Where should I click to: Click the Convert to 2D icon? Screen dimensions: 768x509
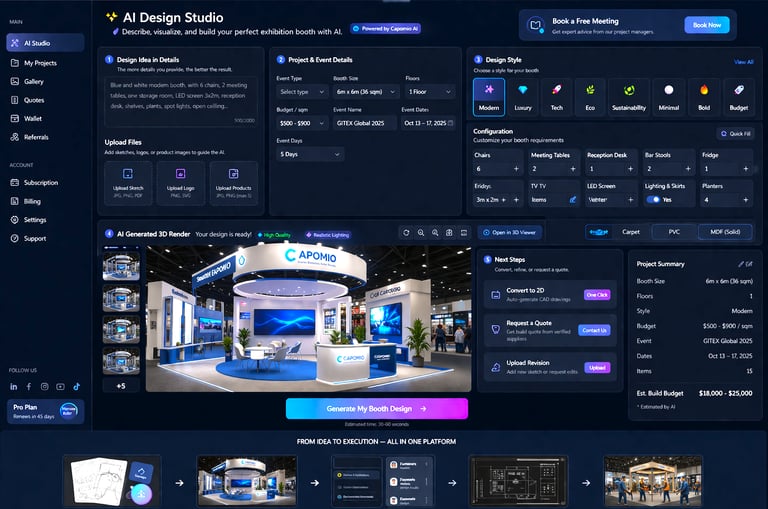coord(496,295)
